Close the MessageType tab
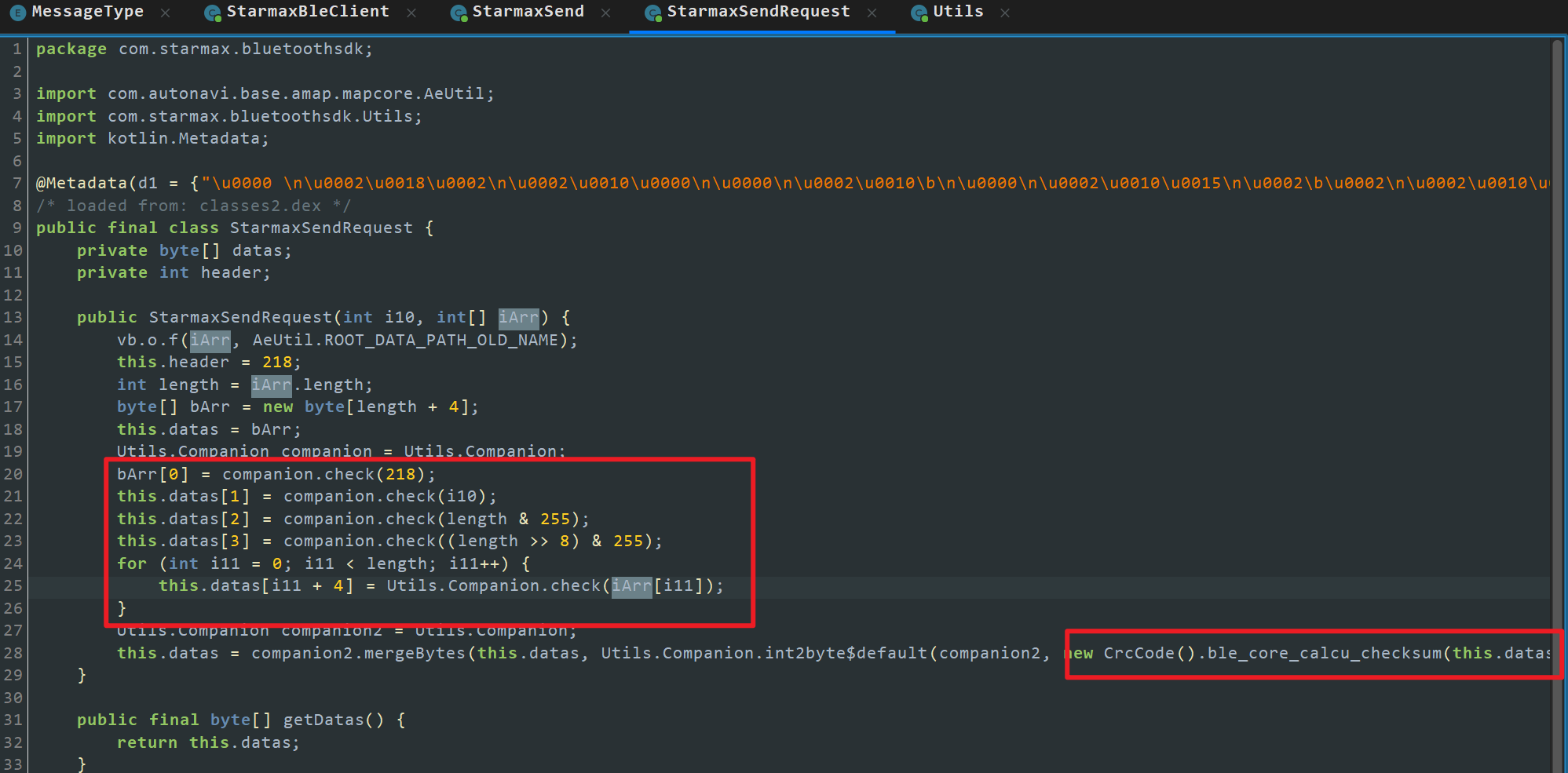This screenshot has height=773, width=1568. point(165,13)
